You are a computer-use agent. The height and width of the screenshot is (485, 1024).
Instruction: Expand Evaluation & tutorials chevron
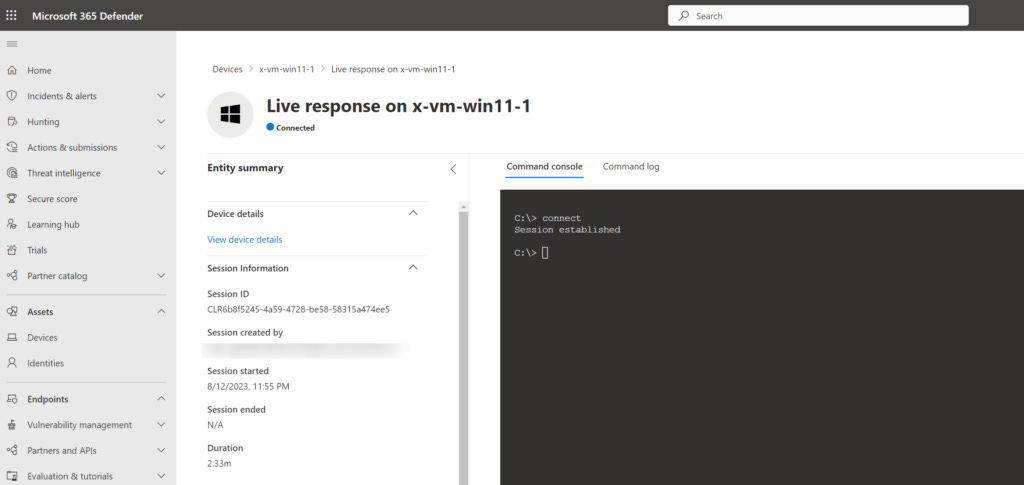tap(161, 476)
